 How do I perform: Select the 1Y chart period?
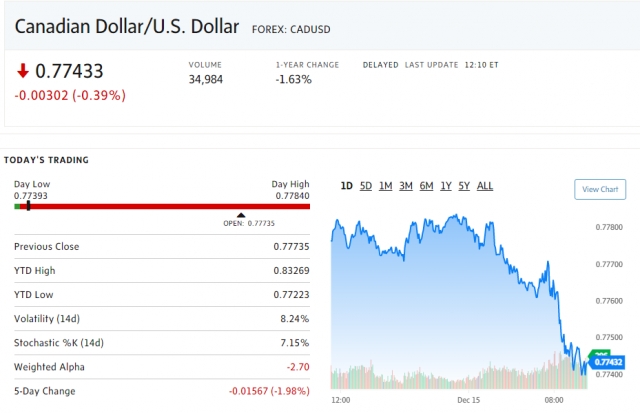pos(446,186)
